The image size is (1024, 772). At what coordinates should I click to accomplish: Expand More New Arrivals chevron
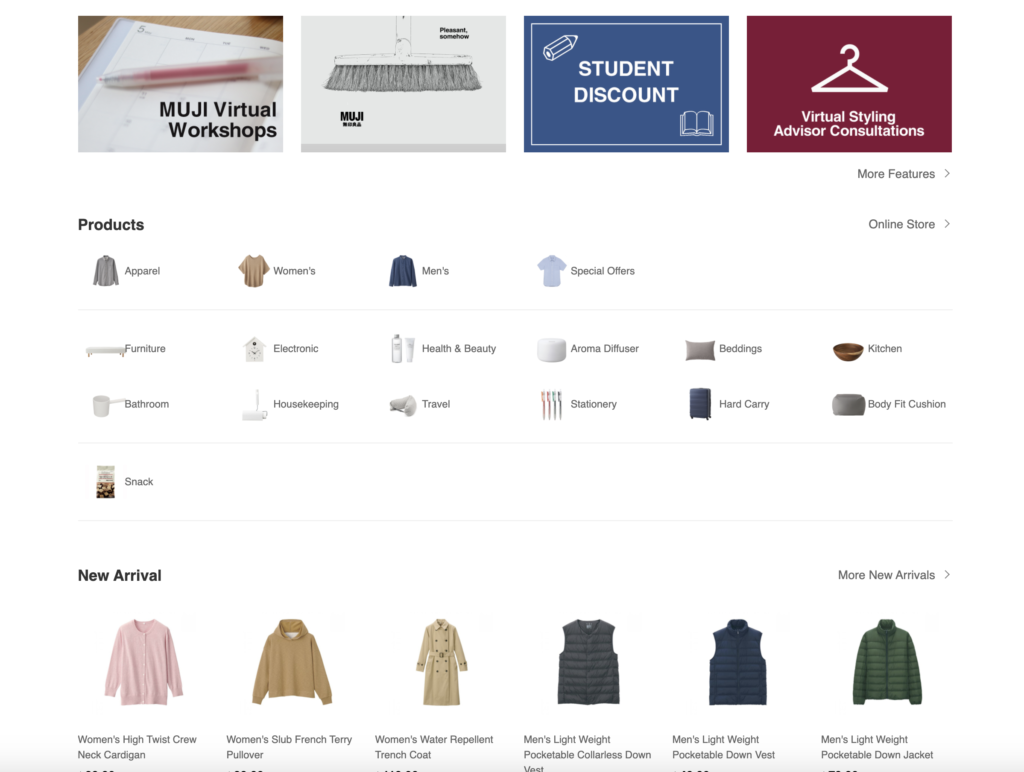947,575
